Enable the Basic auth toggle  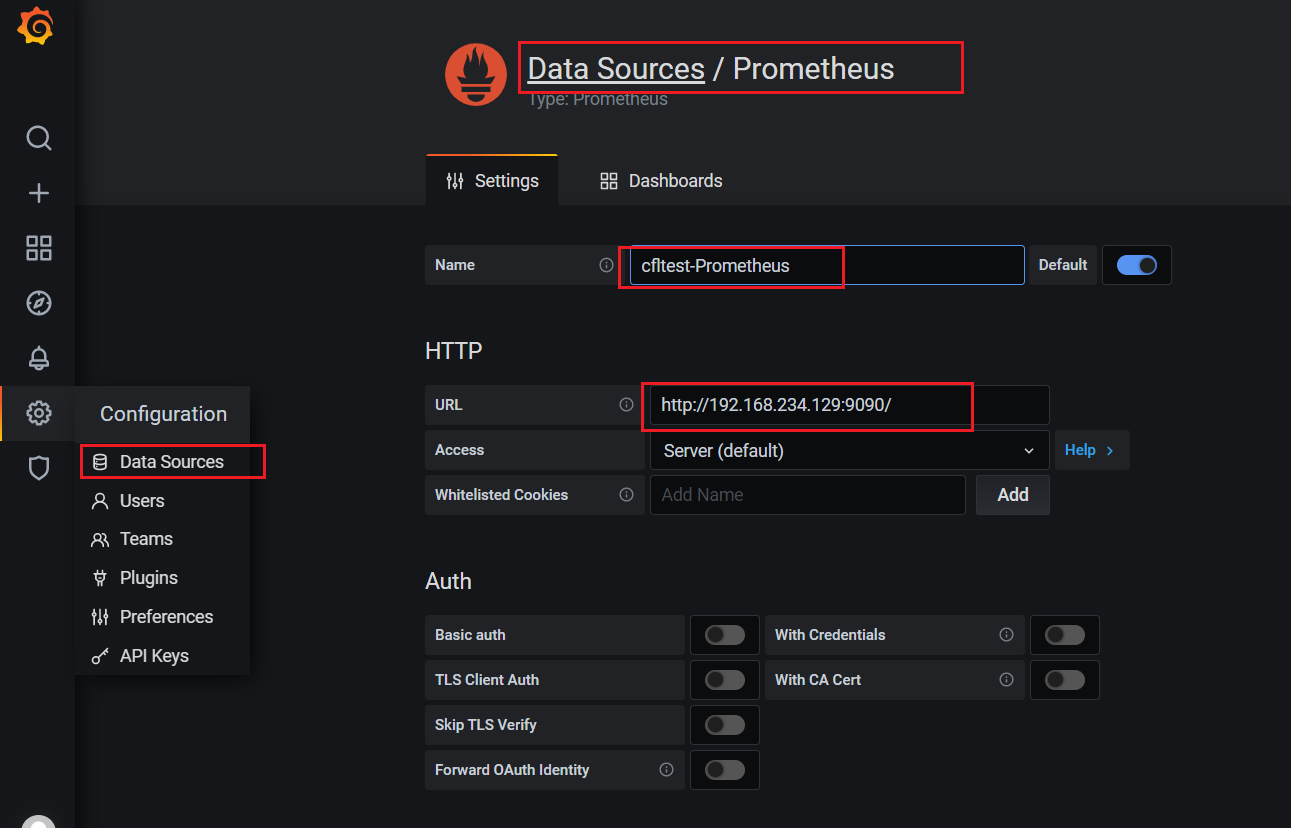724,635
